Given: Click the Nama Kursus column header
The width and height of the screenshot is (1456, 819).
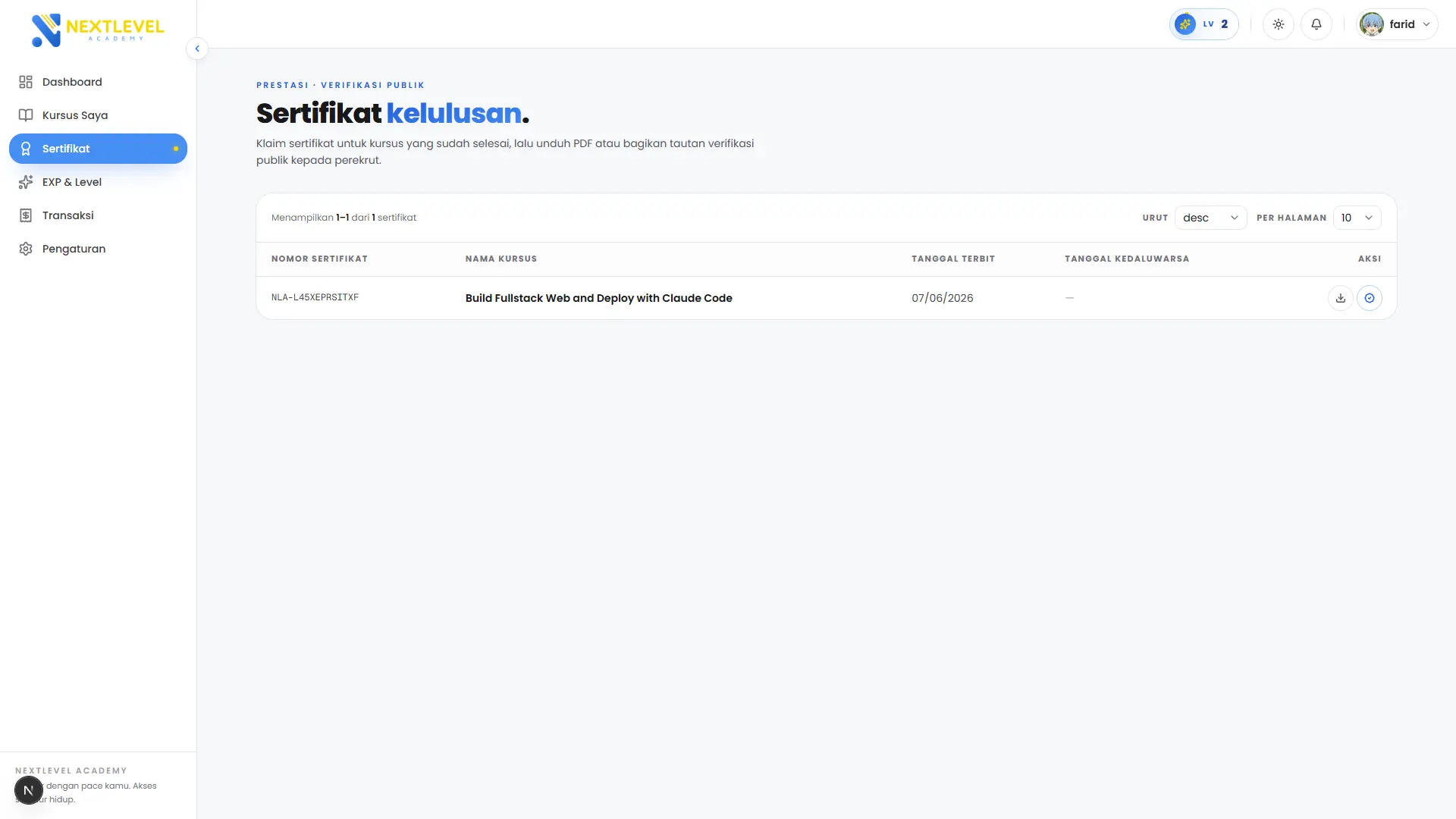Looking at the screenshot, I should click(x=501, y=259).
